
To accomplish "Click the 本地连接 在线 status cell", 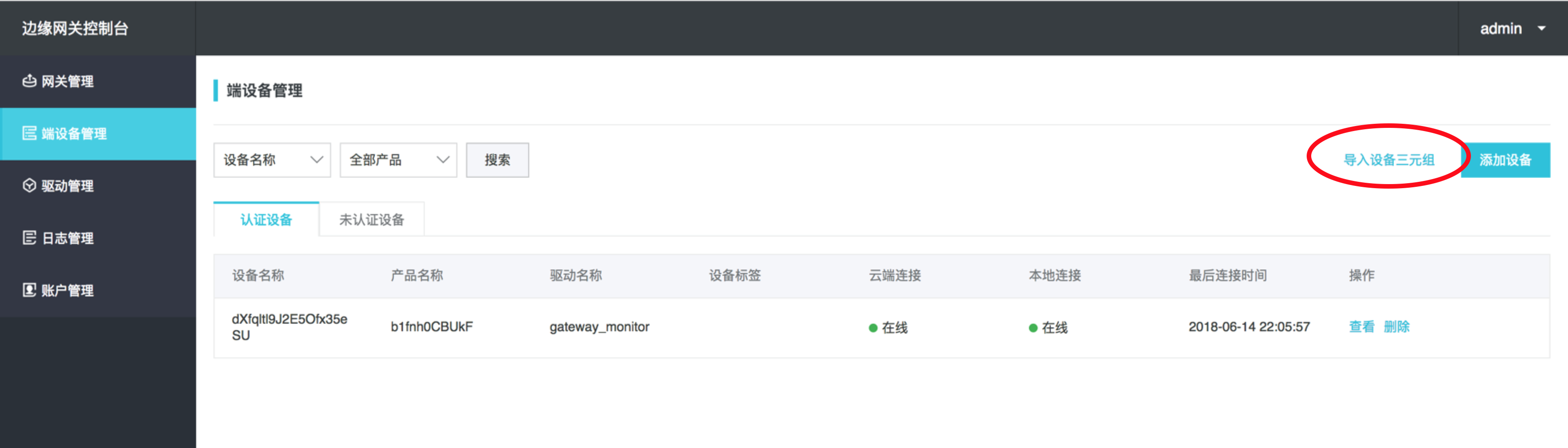I will (1048, 327).
